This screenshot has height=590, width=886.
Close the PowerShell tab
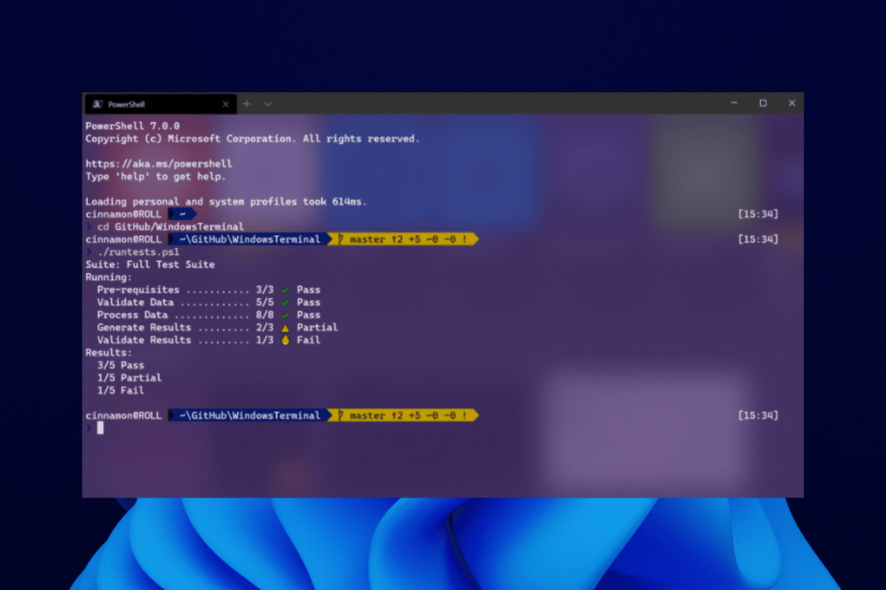[225, 104]
